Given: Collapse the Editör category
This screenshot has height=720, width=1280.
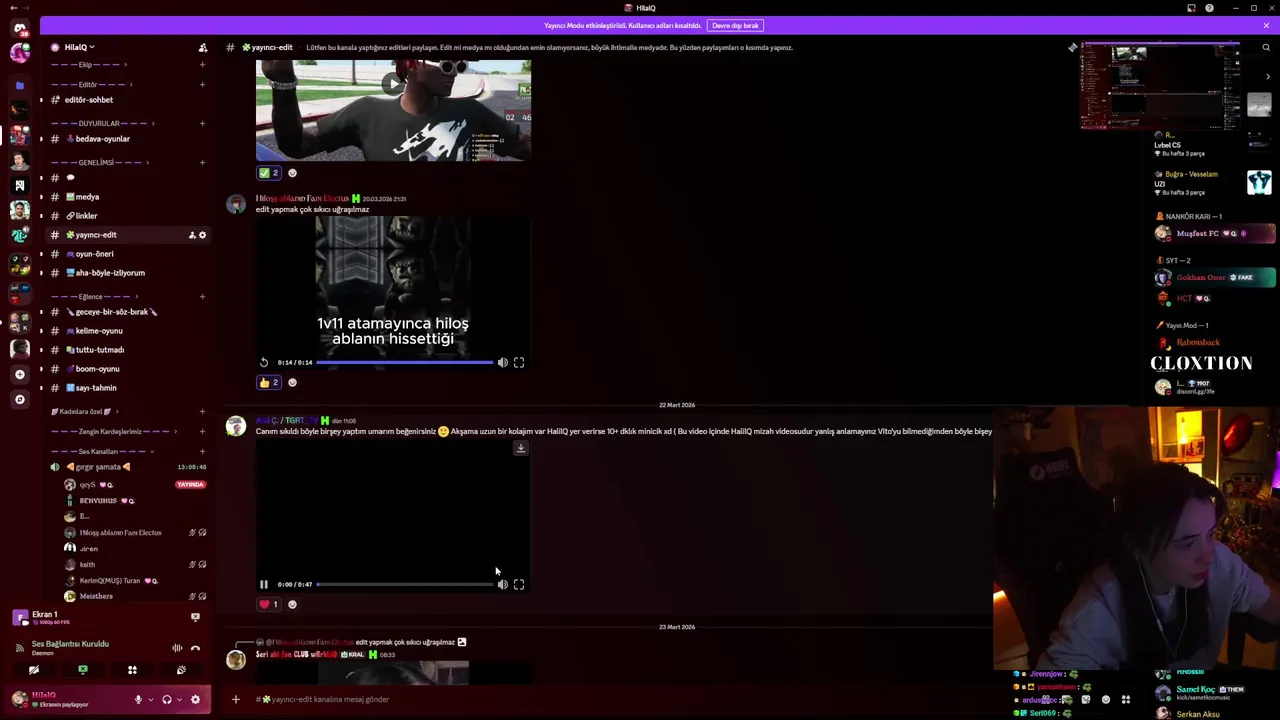Looking at the screenshot, I should 88,85.
